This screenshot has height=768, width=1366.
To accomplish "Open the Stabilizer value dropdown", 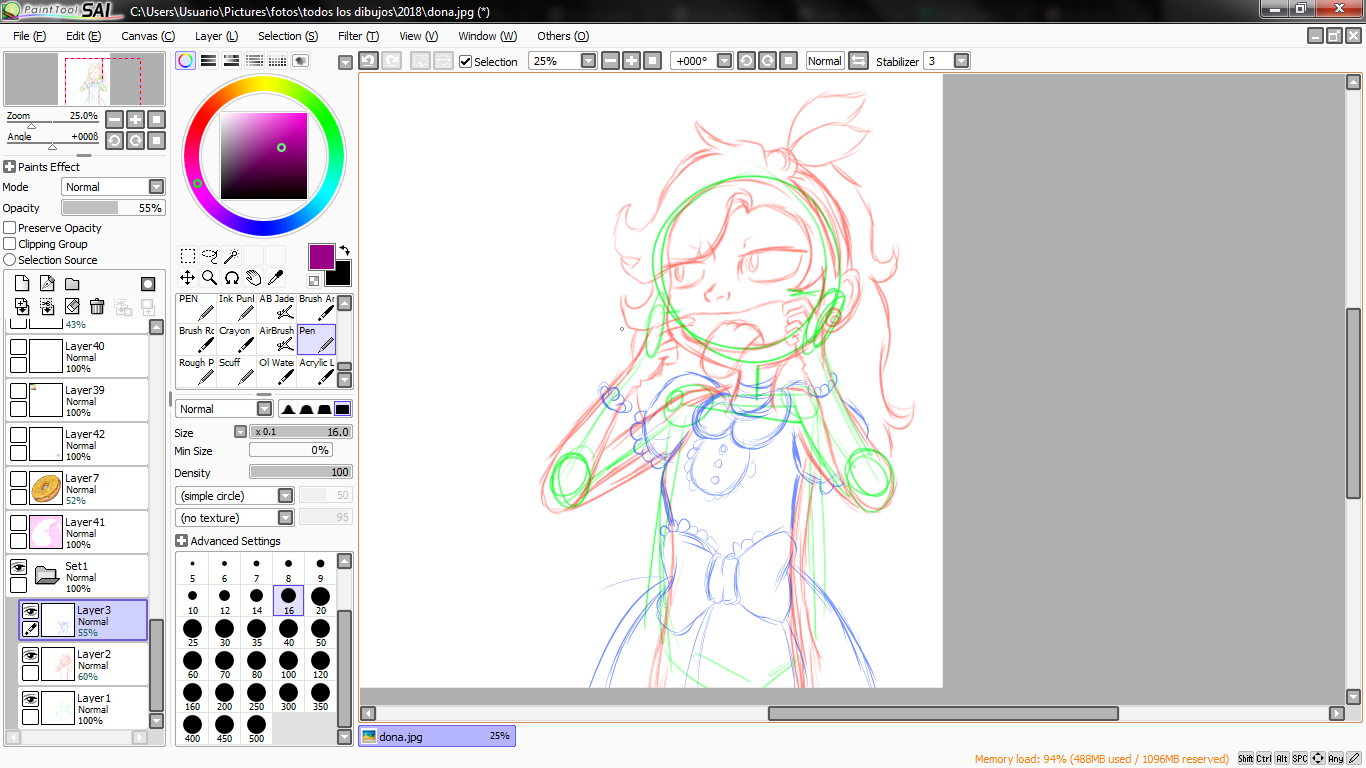I will (x=961, y=61).
